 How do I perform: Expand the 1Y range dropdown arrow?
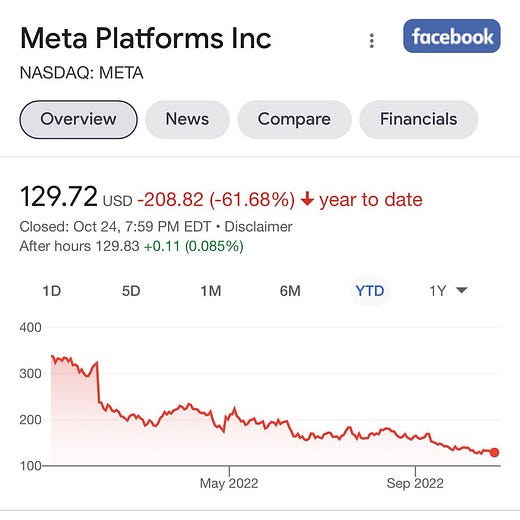click(462, 290)
